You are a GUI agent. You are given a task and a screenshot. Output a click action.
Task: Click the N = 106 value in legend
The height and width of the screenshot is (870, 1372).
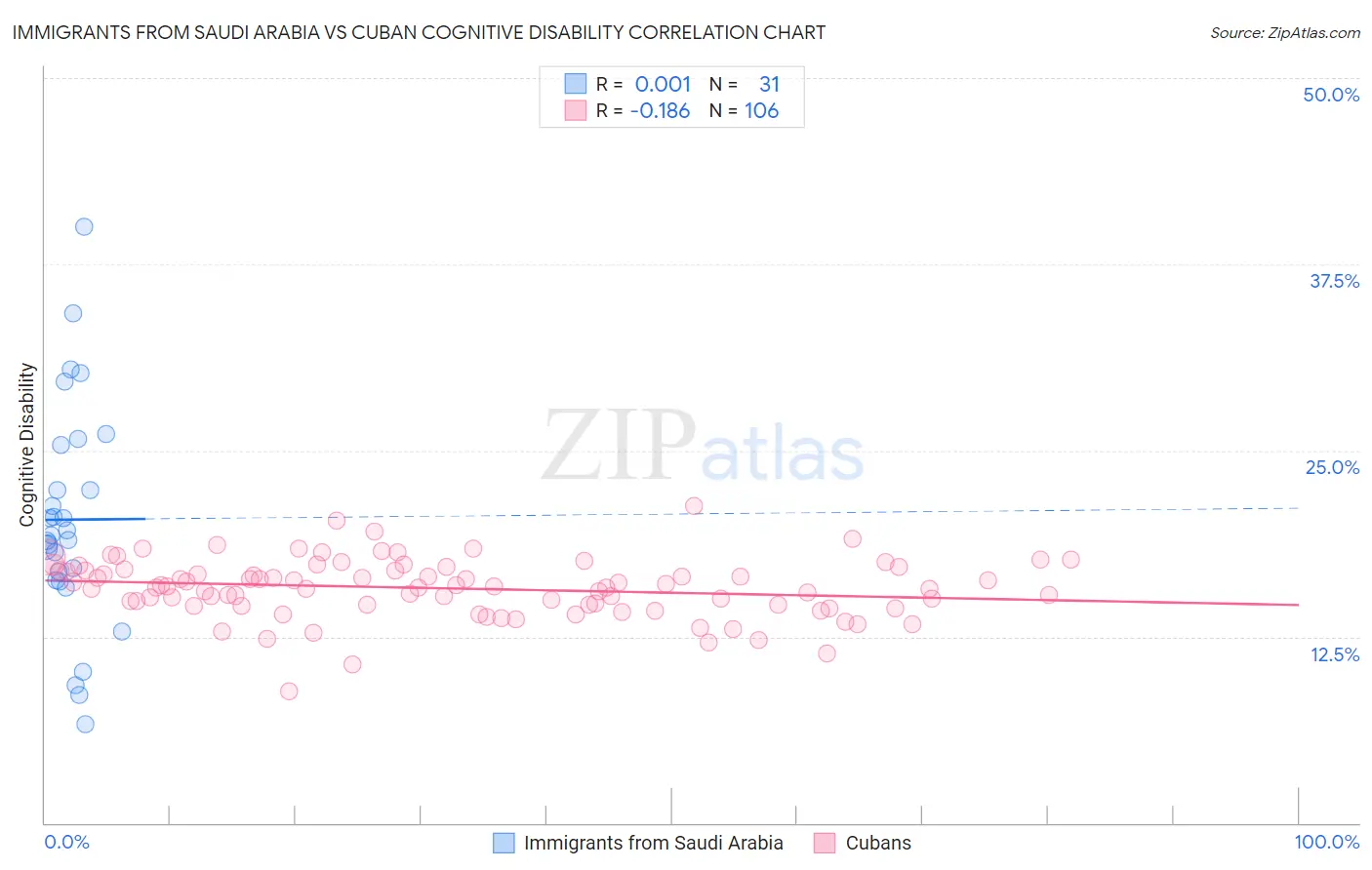click(x=744, y=110)
